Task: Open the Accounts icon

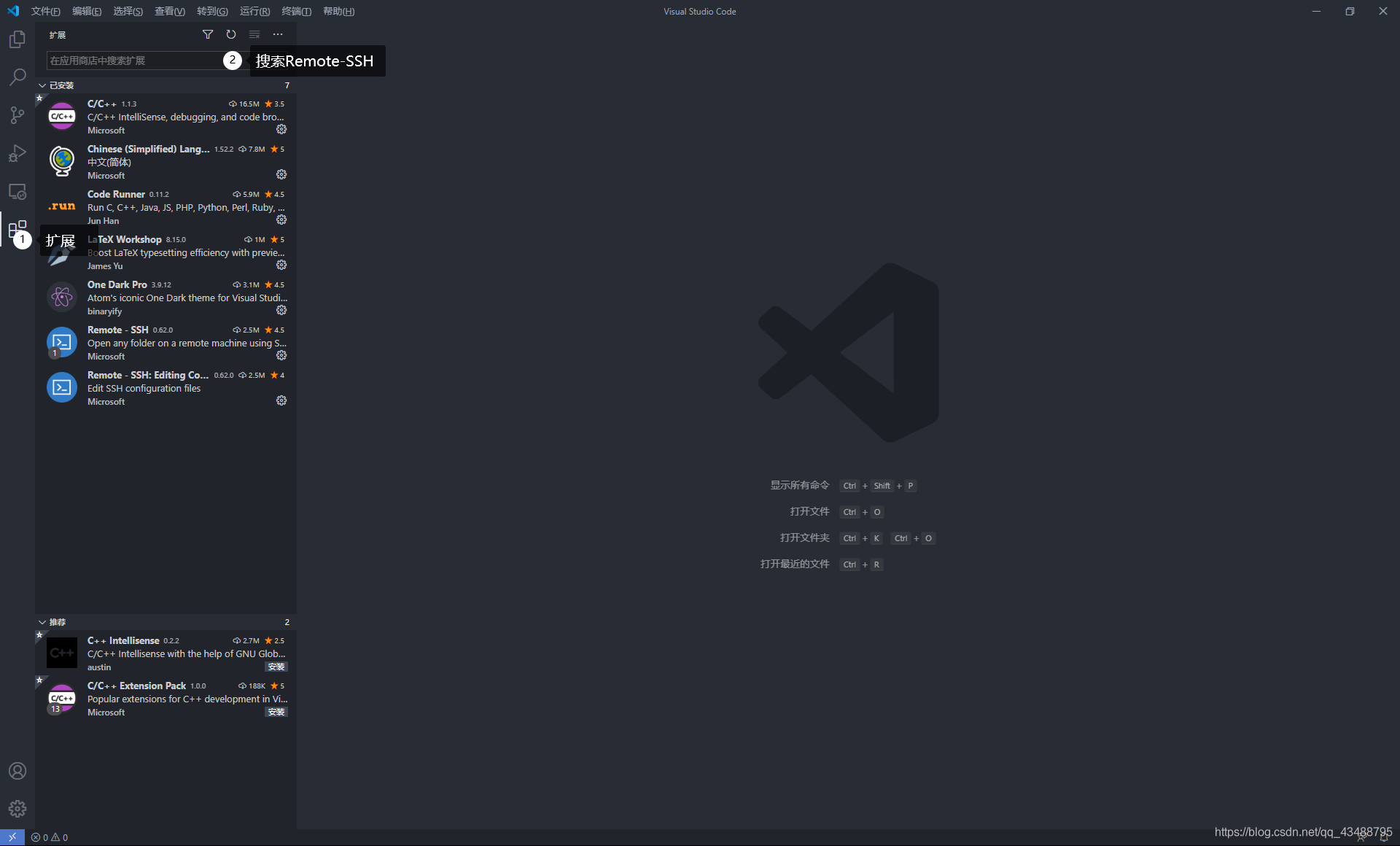Action: pos(17,771)
